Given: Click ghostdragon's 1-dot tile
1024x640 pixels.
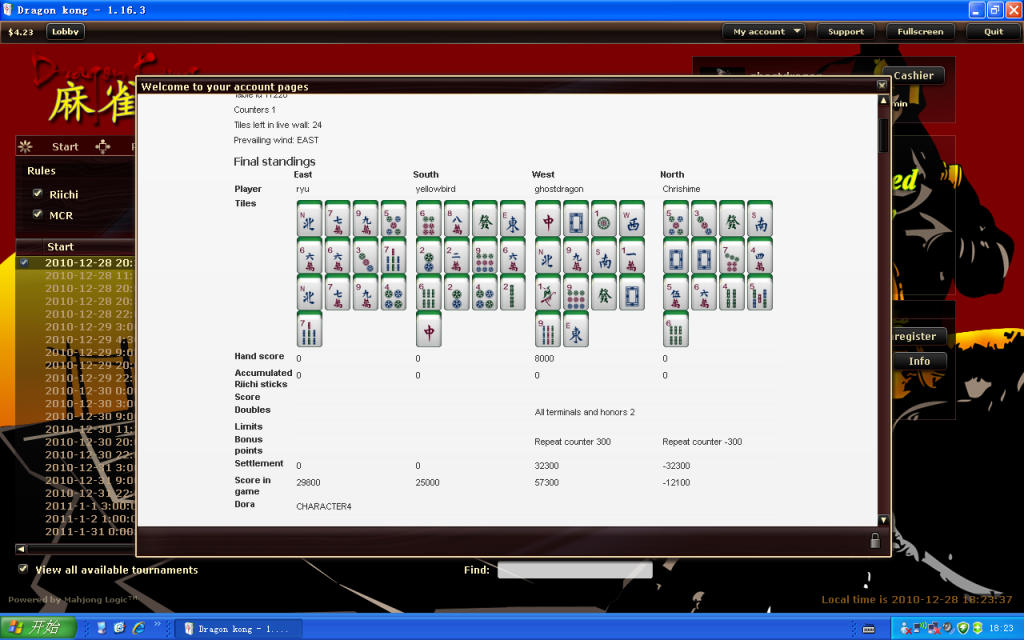Looking at the screenshot, I should click(604, 219).
